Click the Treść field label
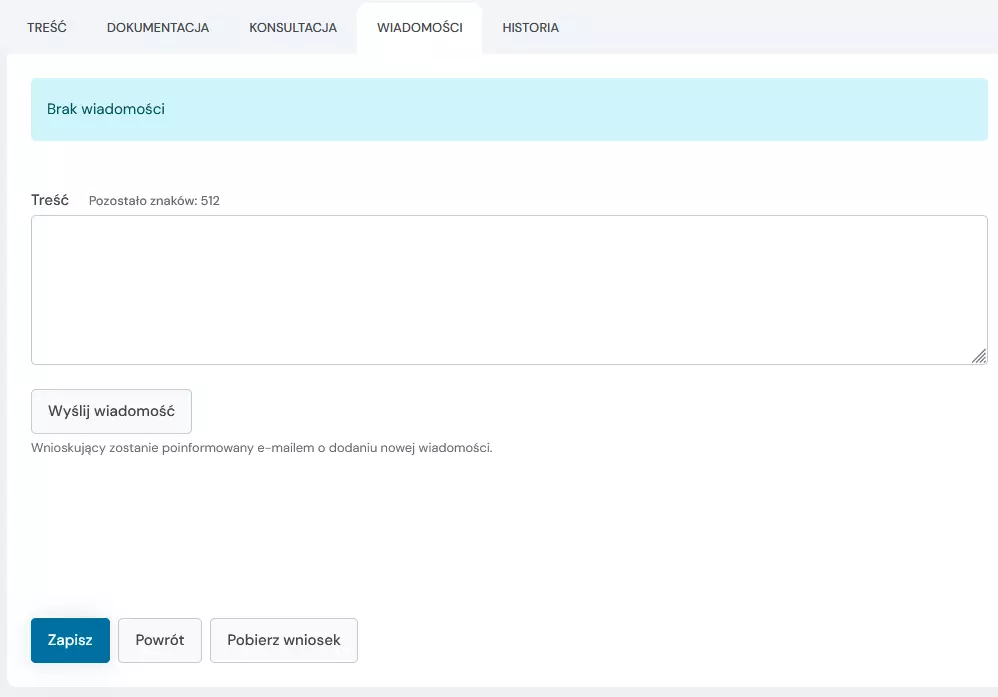 [50, 200]
